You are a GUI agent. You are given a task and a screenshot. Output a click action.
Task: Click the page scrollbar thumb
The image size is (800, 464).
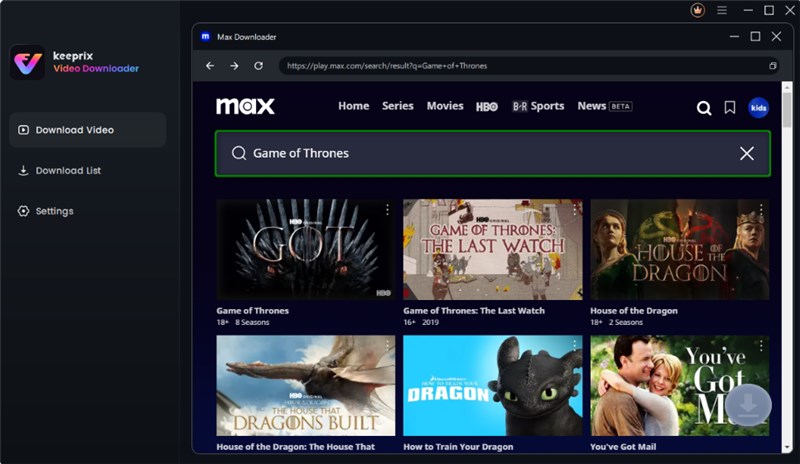click(787, 110)
